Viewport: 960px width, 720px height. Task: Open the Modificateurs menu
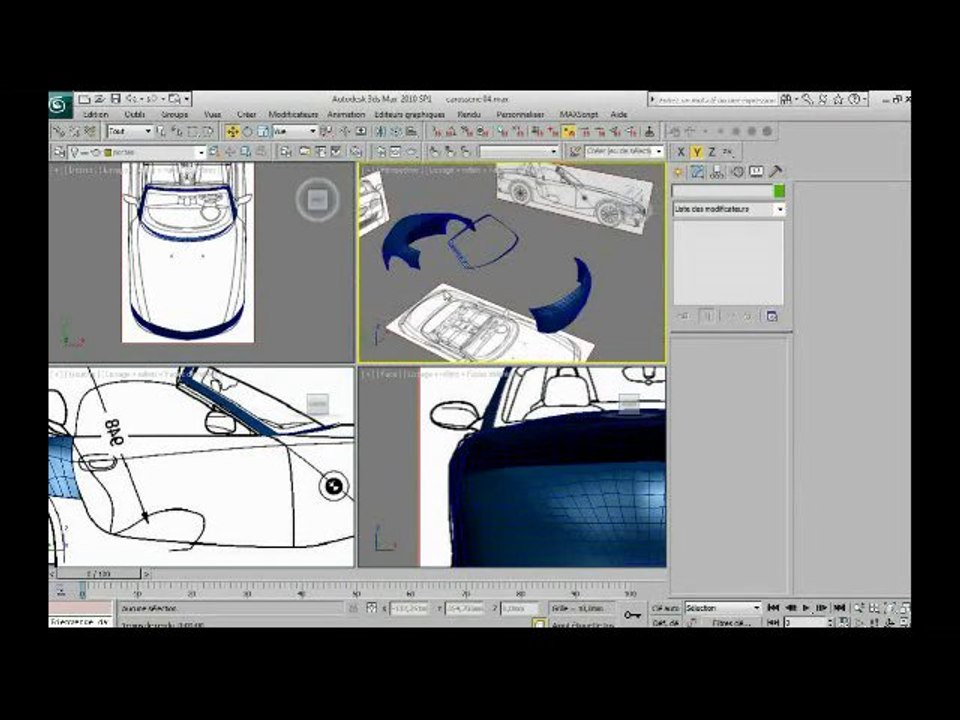pyautogui.click(x=293, y=114)
